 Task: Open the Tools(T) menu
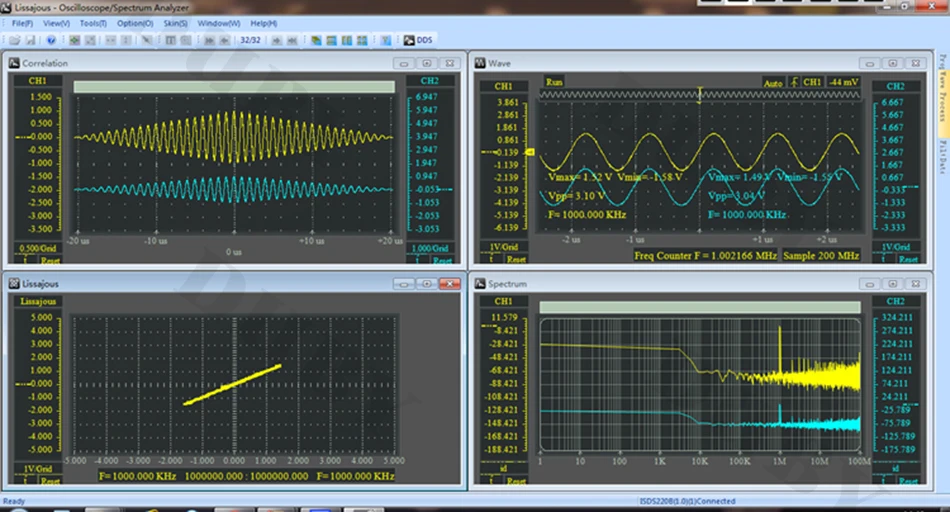93,22
